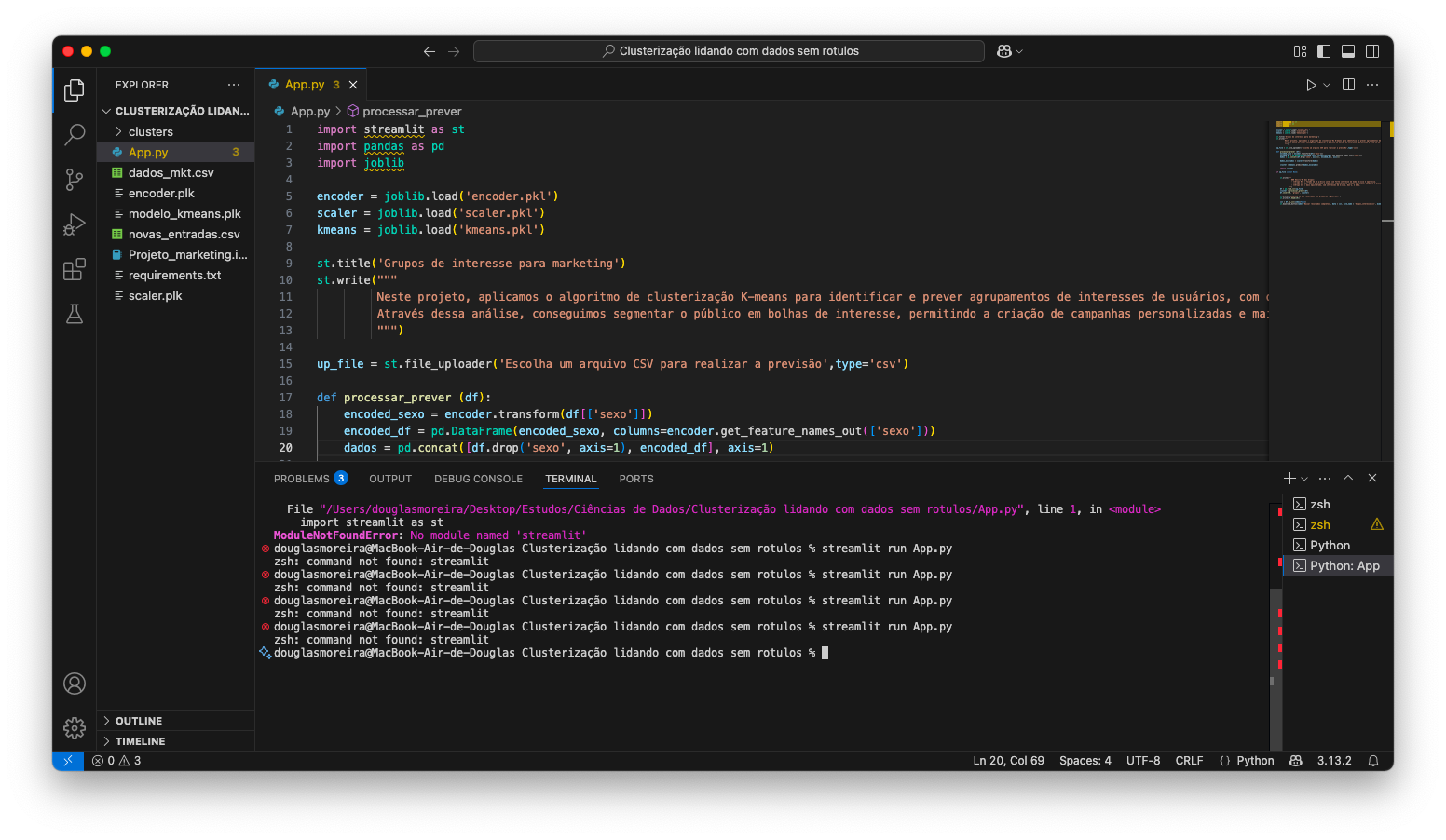This screenshot has height=840, width=1446.
Task: Select the Python terminal
Action: pos(1338,545)
